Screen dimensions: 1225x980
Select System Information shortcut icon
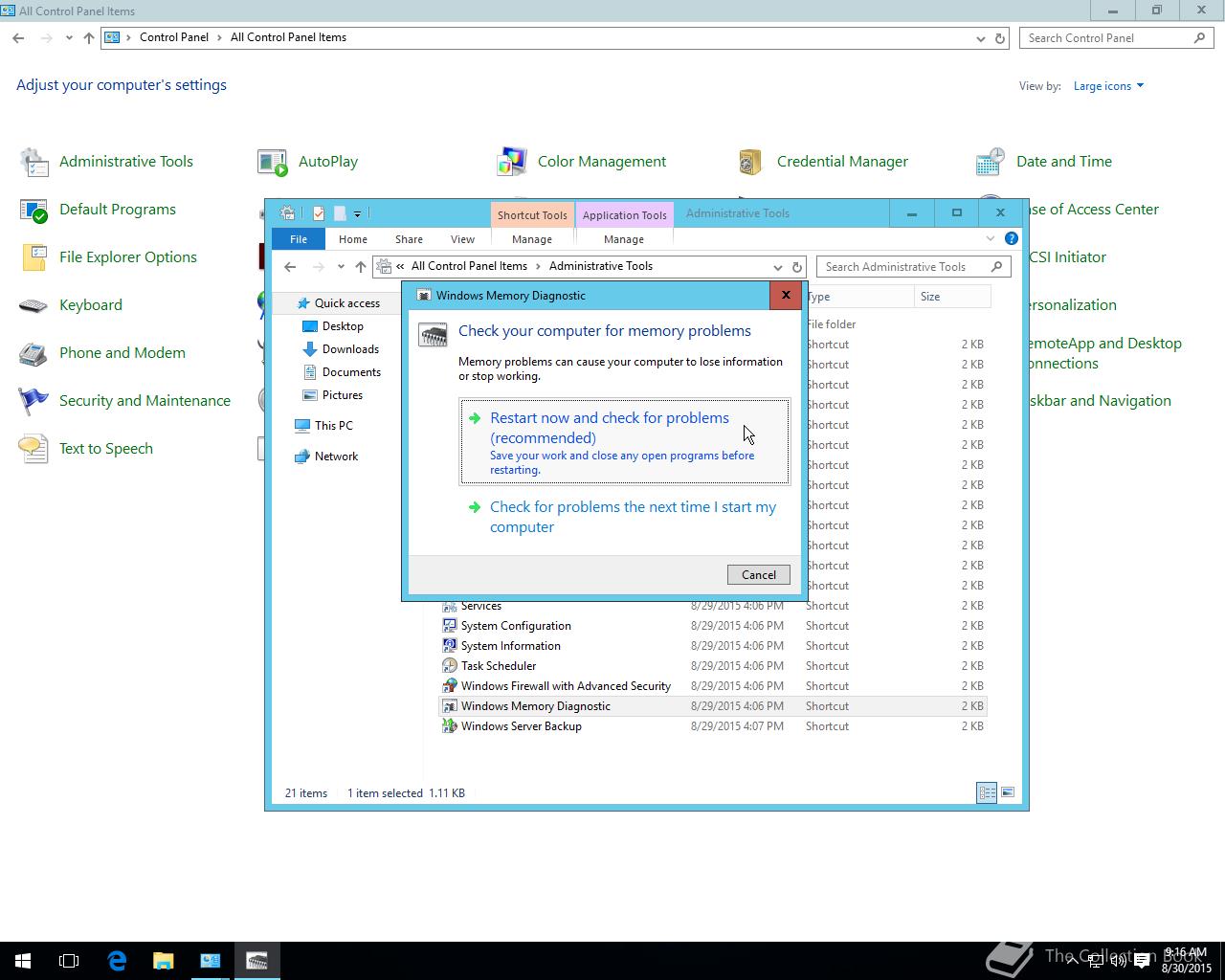[449, 646]
